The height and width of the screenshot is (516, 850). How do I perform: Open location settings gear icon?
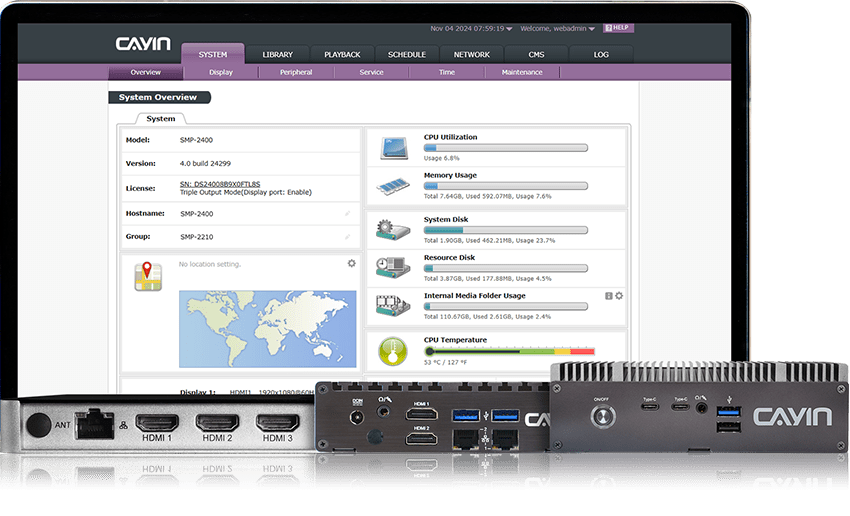[351, 264]
